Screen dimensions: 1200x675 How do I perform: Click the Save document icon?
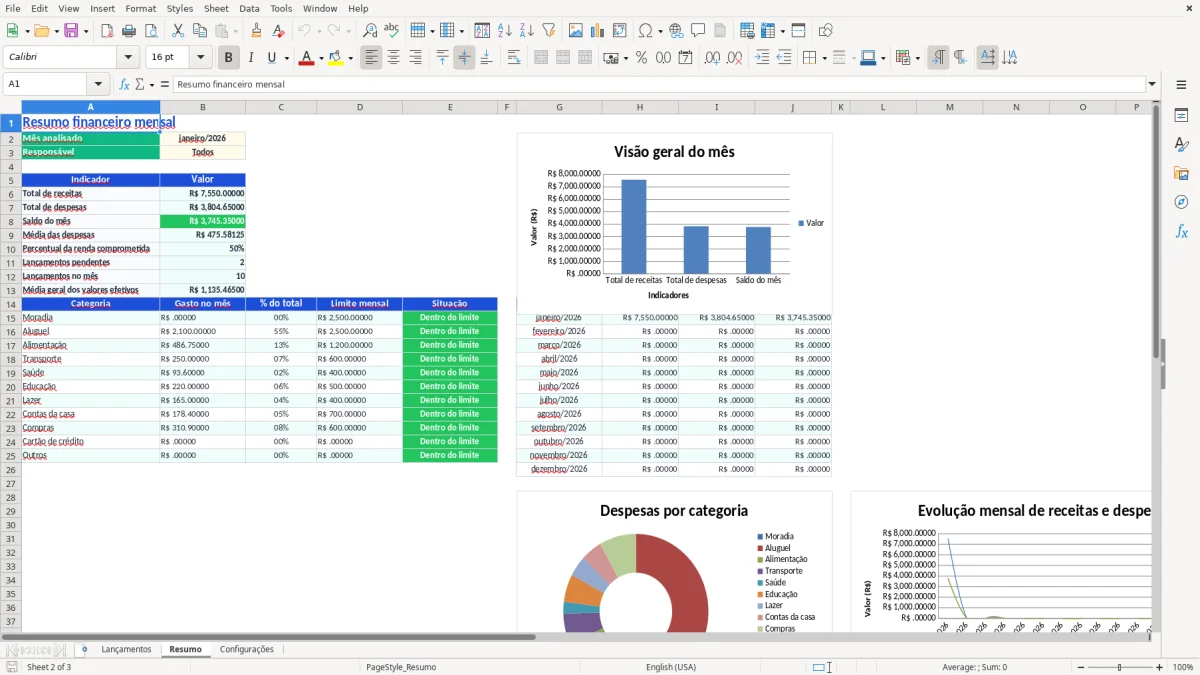(x=71, y=31)
